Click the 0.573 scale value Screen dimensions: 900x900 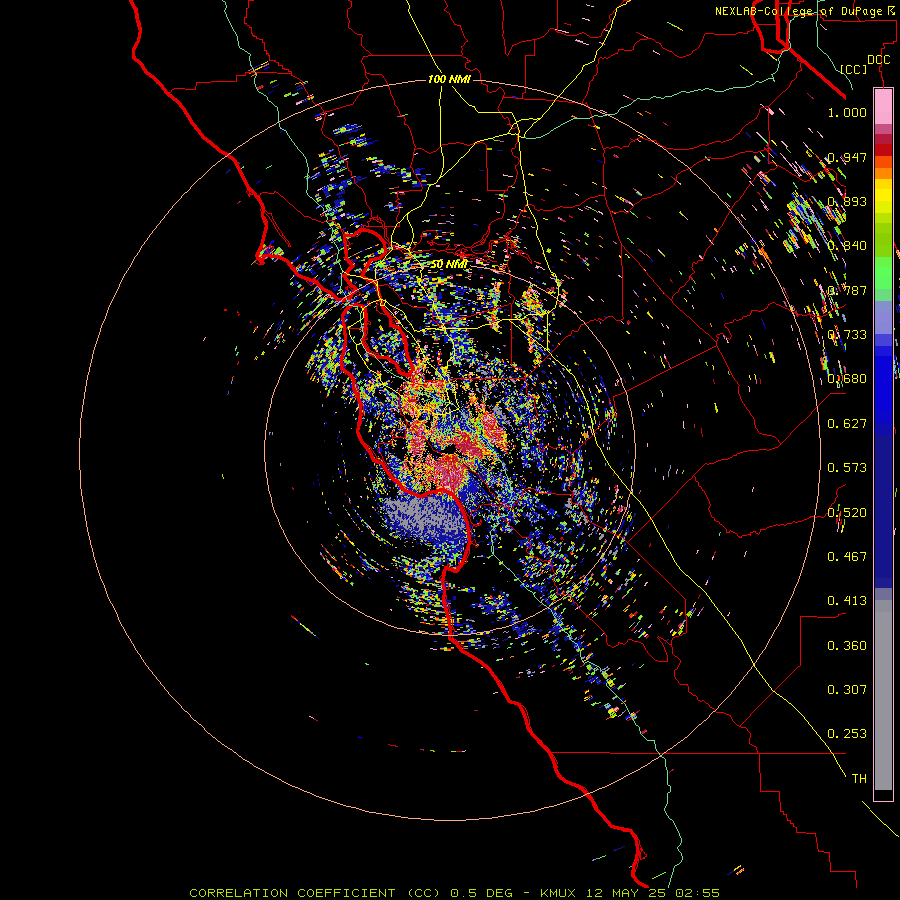(847, 468)
